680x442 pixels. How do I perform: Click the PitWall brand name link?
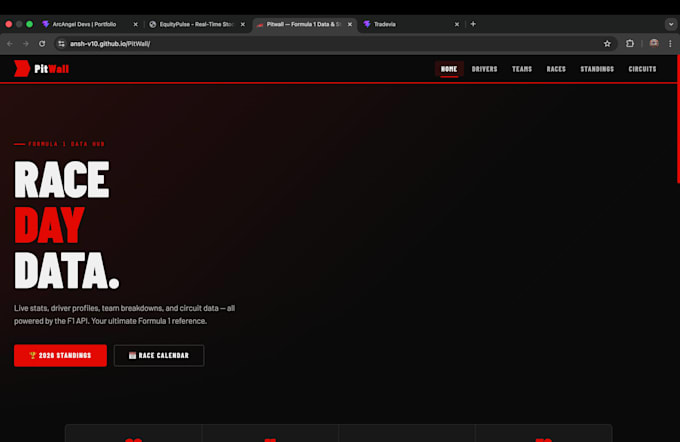pyautogui.click(x=52, y=69)
